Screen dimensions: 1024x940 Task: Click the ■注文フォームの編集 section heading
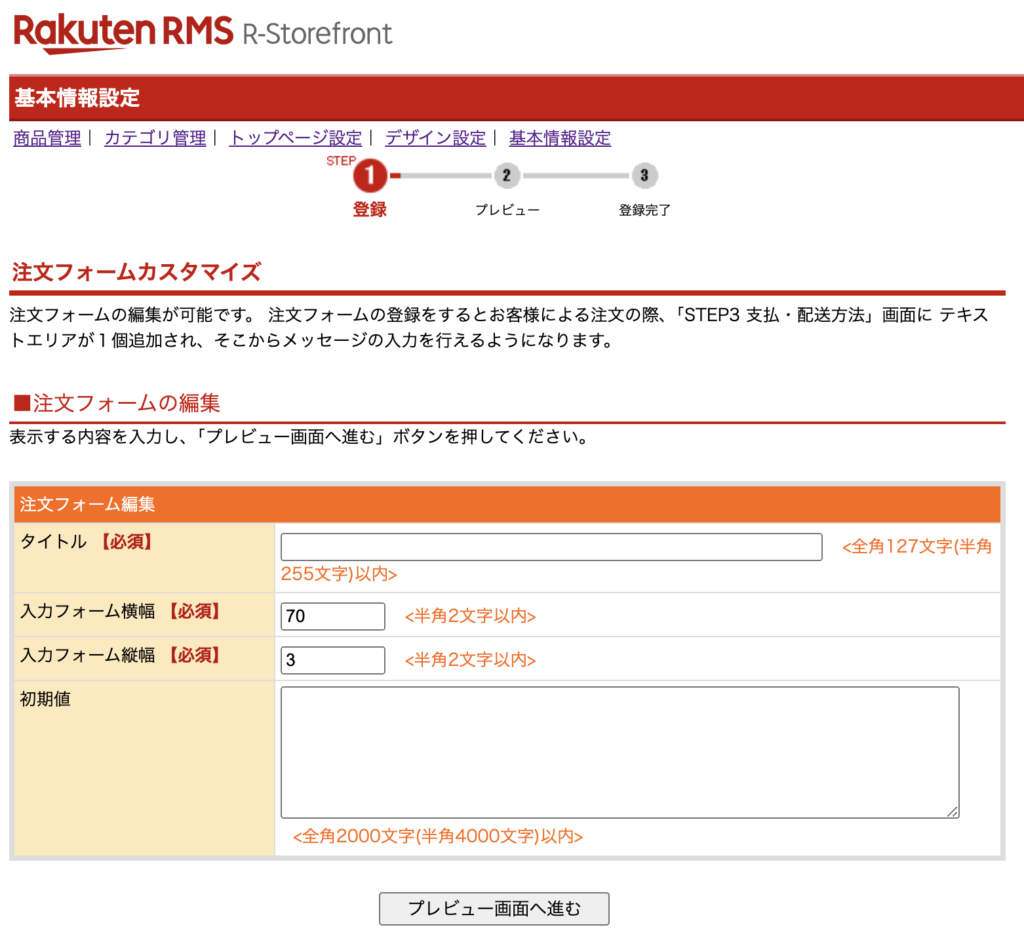pyautogui.click(x=117, y=403)
